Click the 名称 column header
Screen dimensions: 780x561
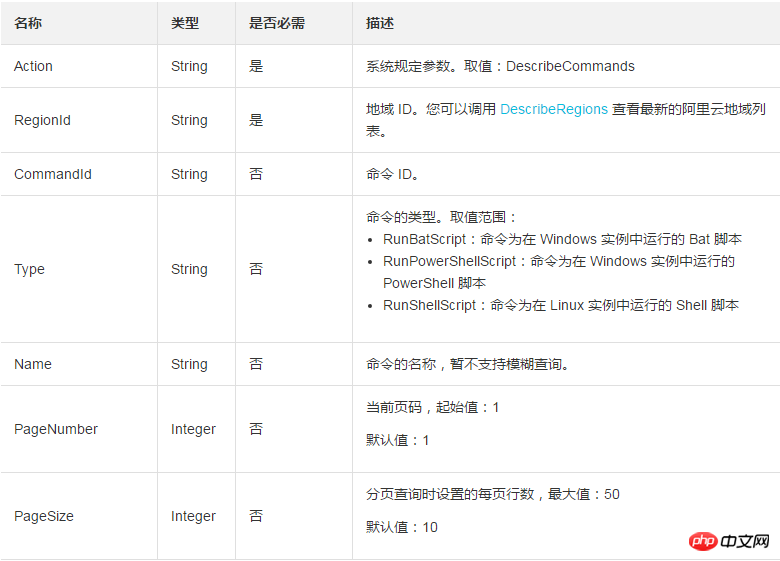point(28,23)
